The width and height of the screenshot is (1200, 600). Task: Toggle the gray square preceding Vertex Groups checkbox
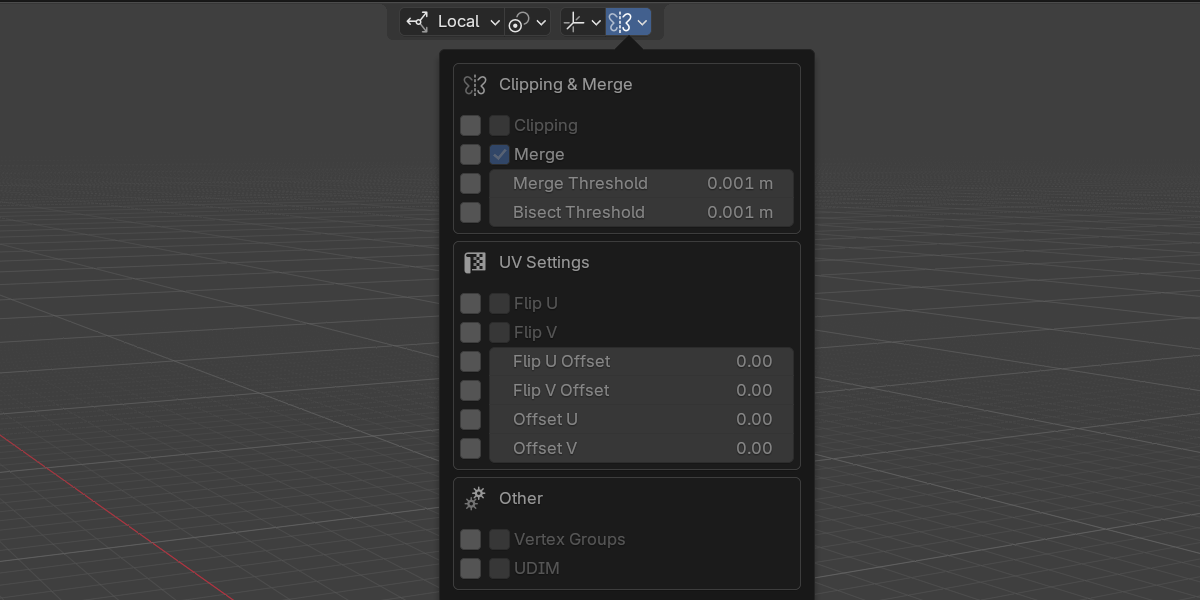[x=471, y=540]
